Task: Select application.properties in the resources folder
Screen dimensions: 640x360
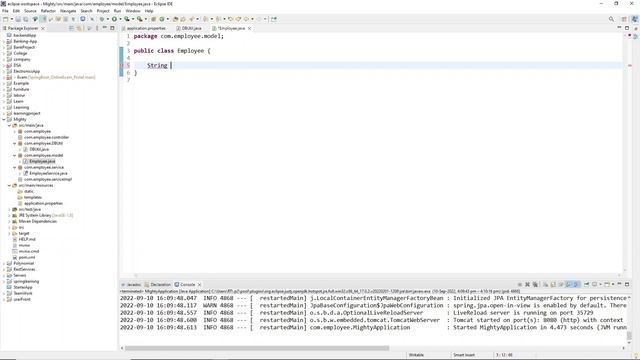Action: [43, 203]
